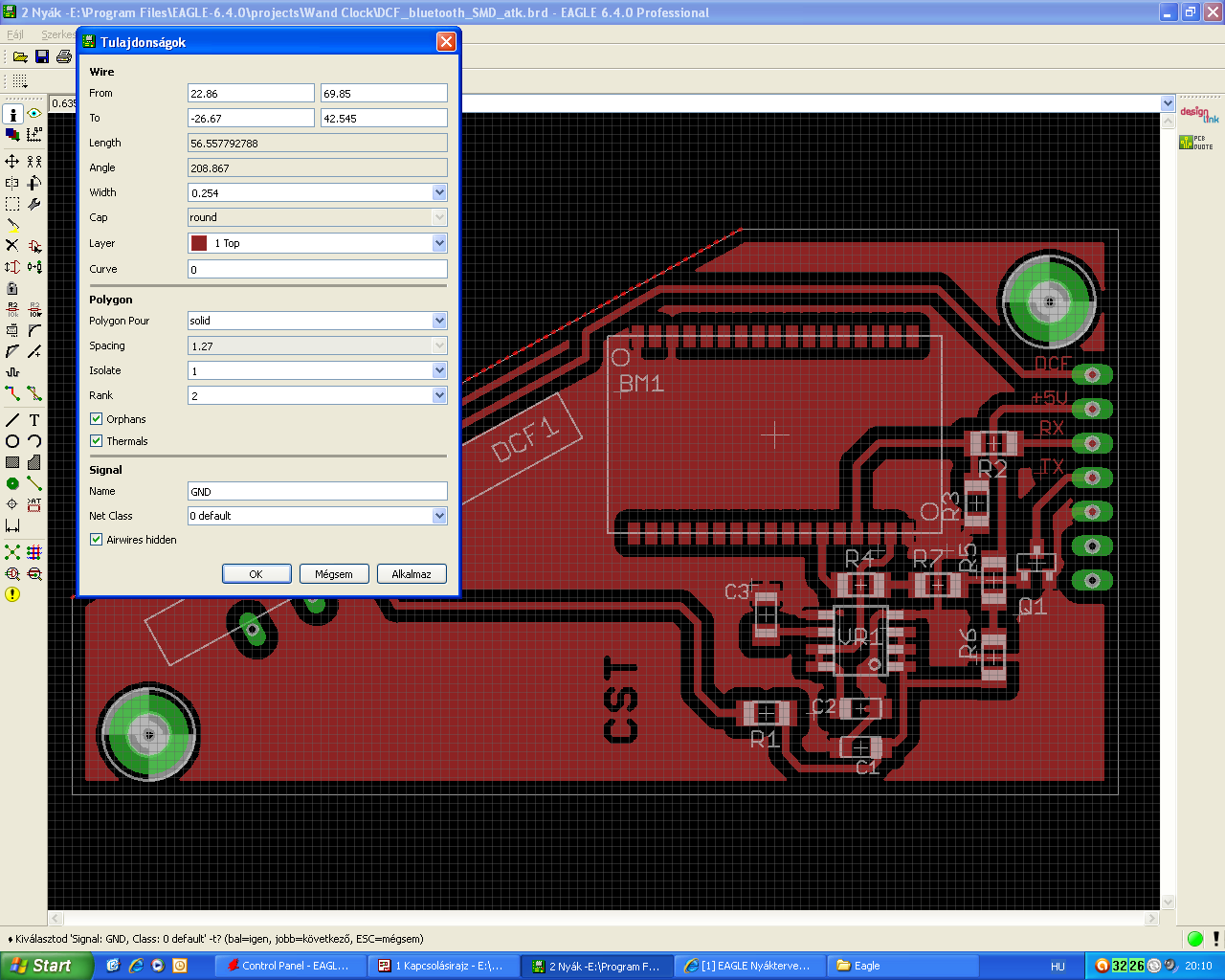Activate the Group selection tool

[x=12, y=204]
